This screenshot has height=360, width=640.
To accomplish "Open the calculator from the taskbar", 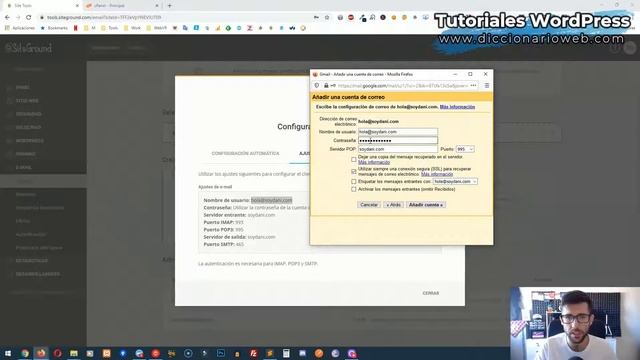I will pyautogui.click(x=286, y=353).
